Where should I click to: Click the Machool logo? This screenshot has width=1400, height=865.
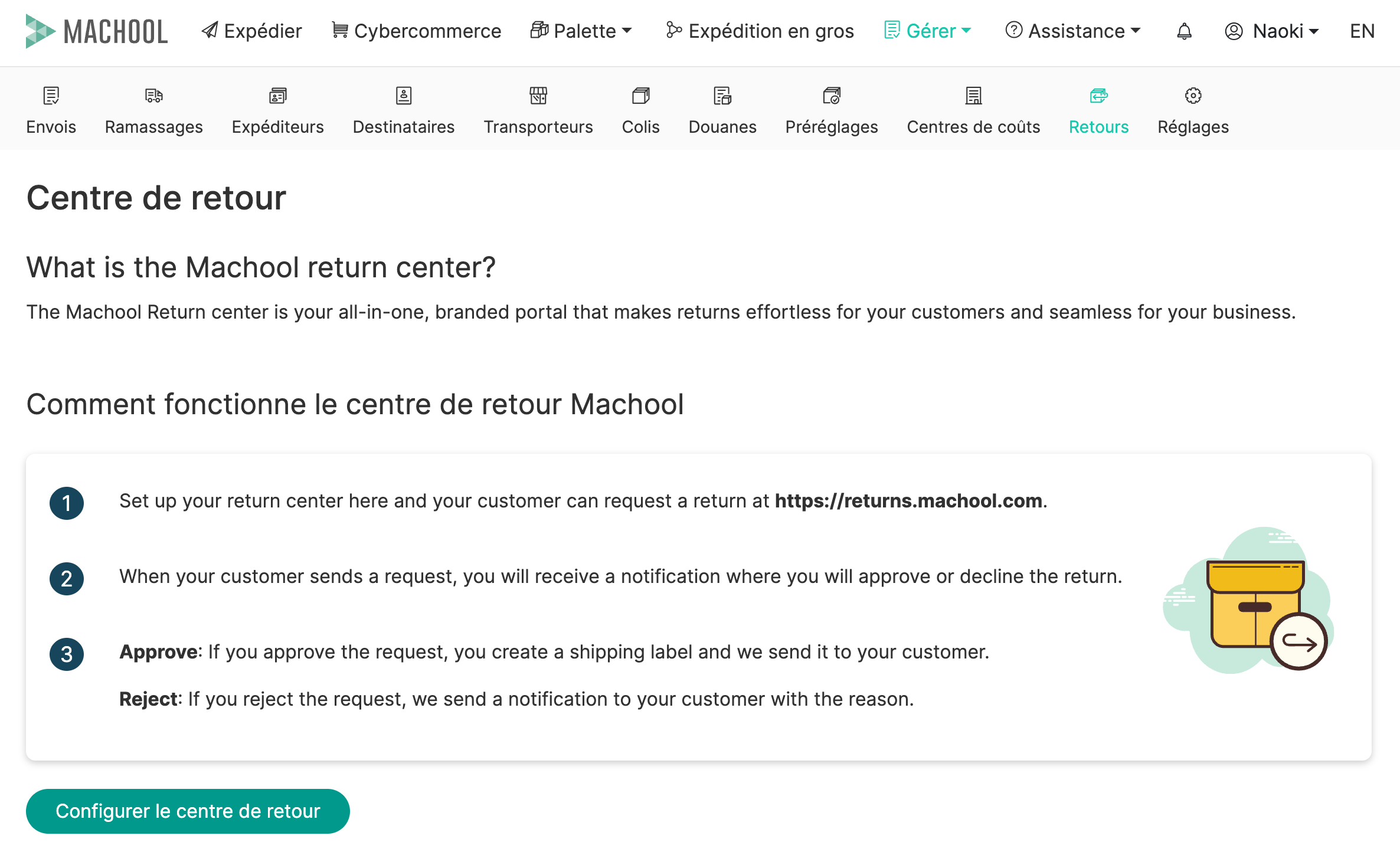point(97,31)
